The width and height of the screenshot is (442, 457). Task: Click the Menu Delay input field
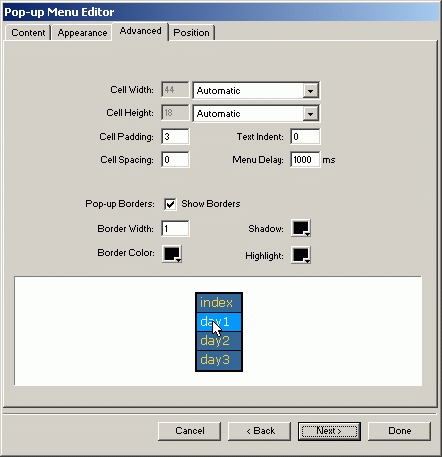pos(305,160)
